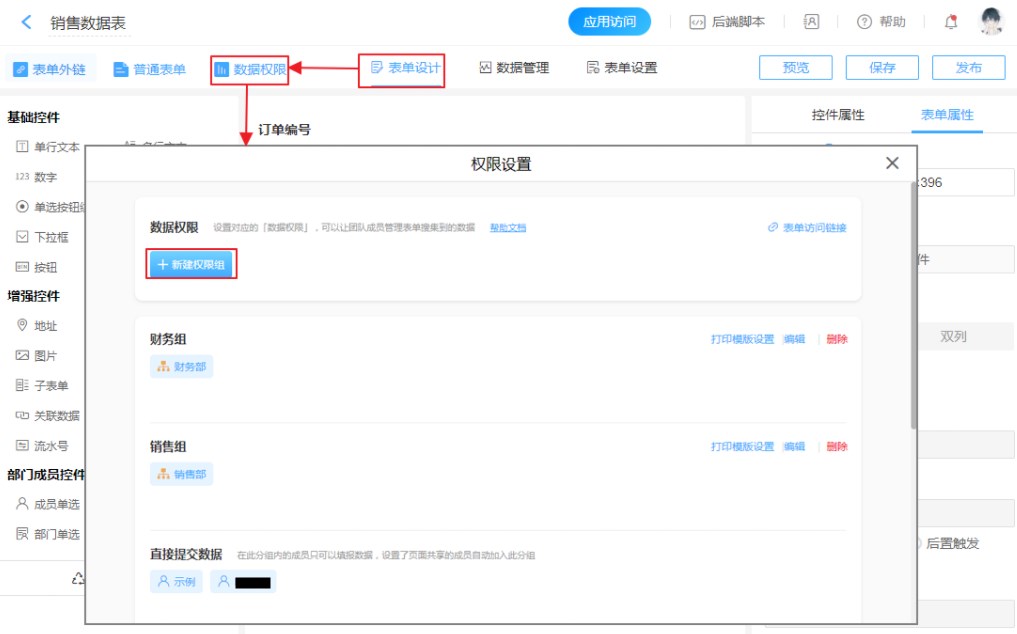Viewport: 1017px width, 634px height.
Task: Click the 后端脚本 code icon
Action: pos(698,22)
